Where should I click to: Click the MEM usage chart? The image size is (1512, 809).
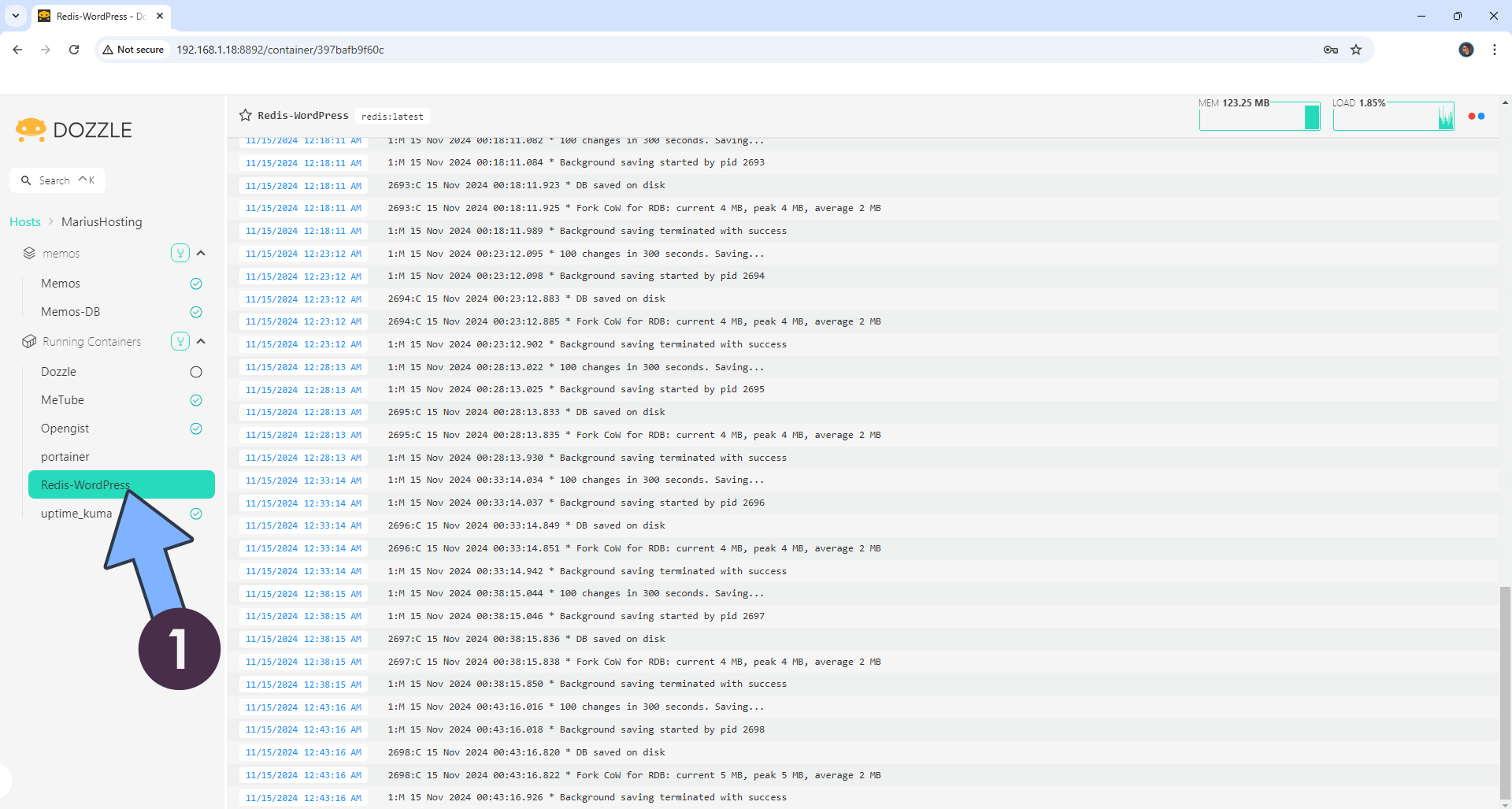(1259, 115)
